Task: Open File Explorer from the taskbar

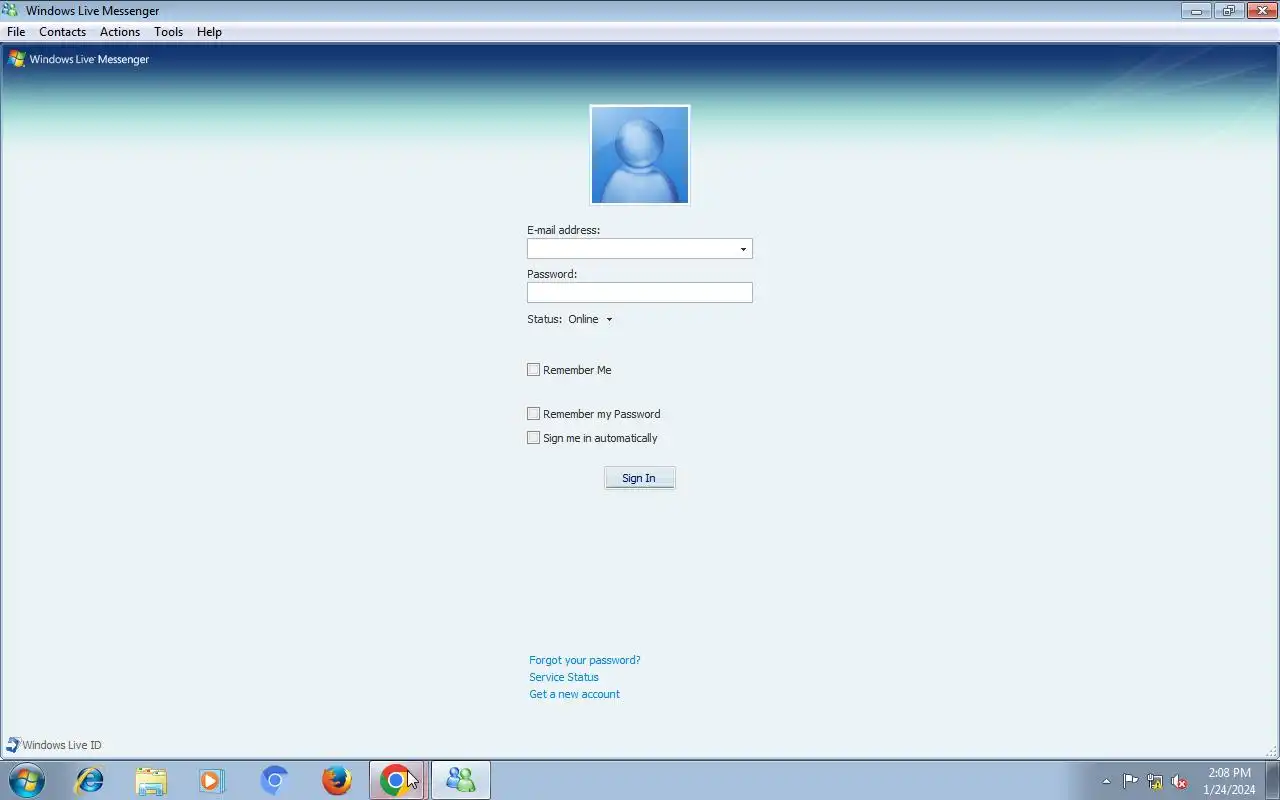Action: coord(151,780)
